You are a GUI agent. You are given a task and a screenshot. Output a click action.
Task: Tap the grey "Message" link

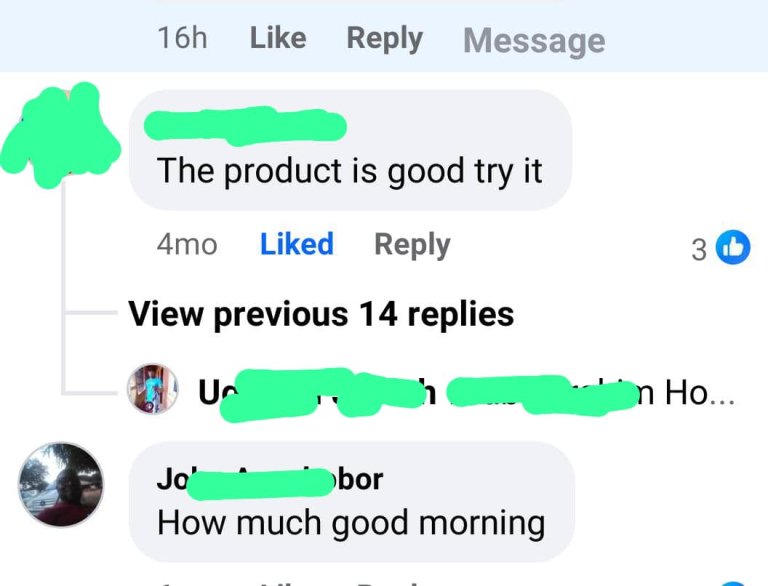pyautogui.click(x=534, y=41)
